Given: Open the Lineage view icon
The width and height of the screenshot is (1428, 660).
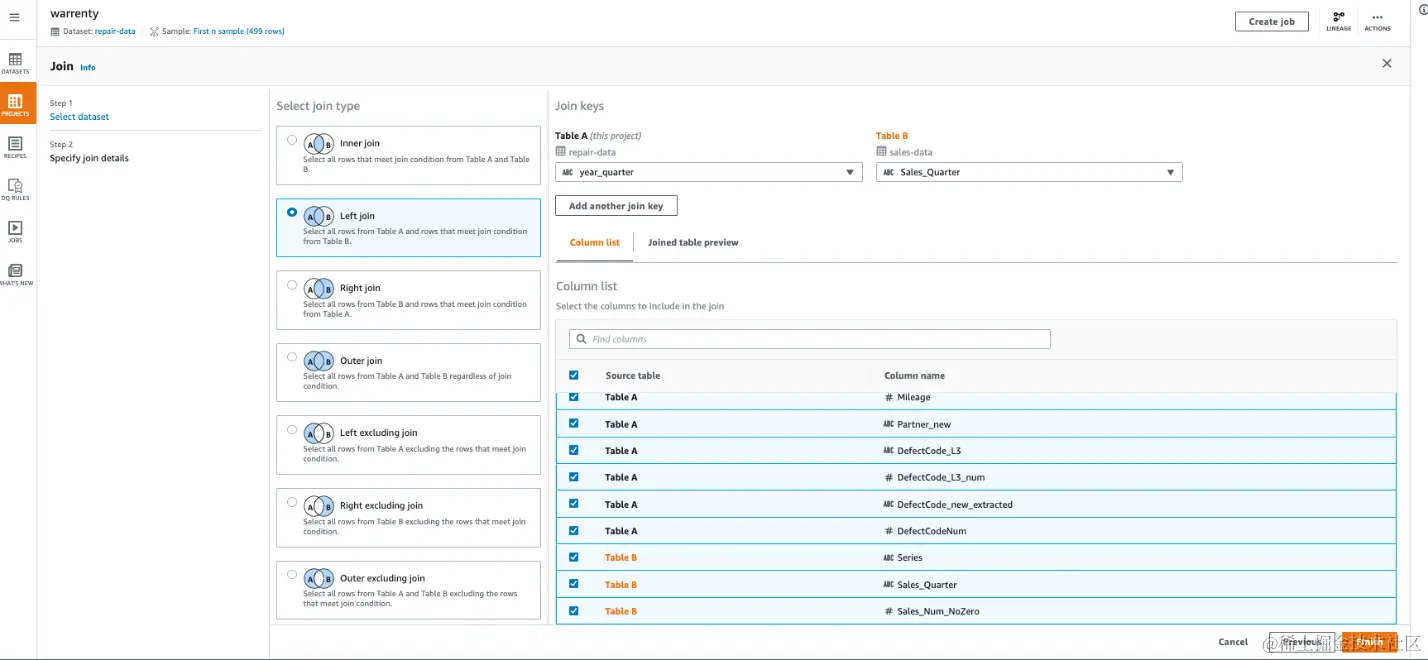Looking at the screenshot, I should (1339, 20).
